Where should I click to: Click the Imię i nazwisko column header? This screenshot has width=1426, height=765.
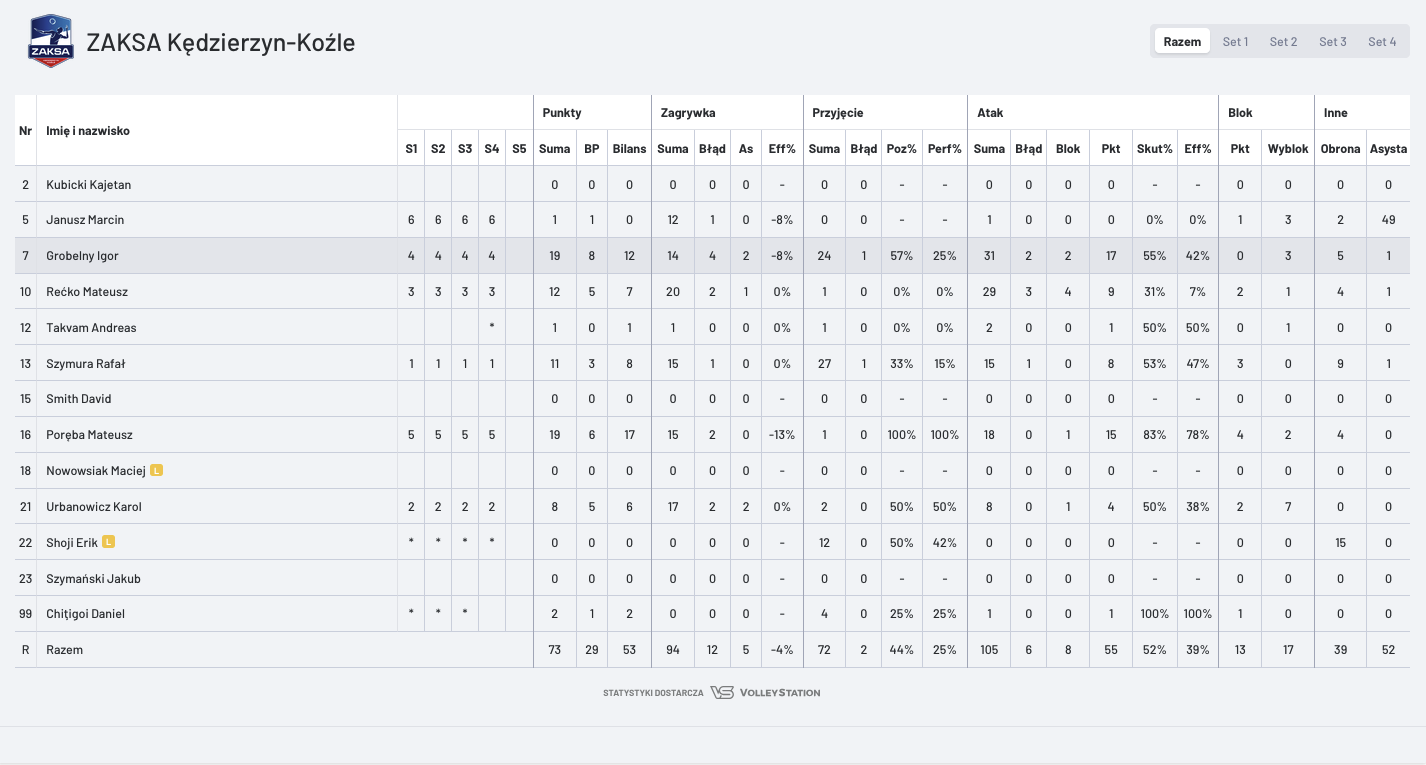[88, 130]
